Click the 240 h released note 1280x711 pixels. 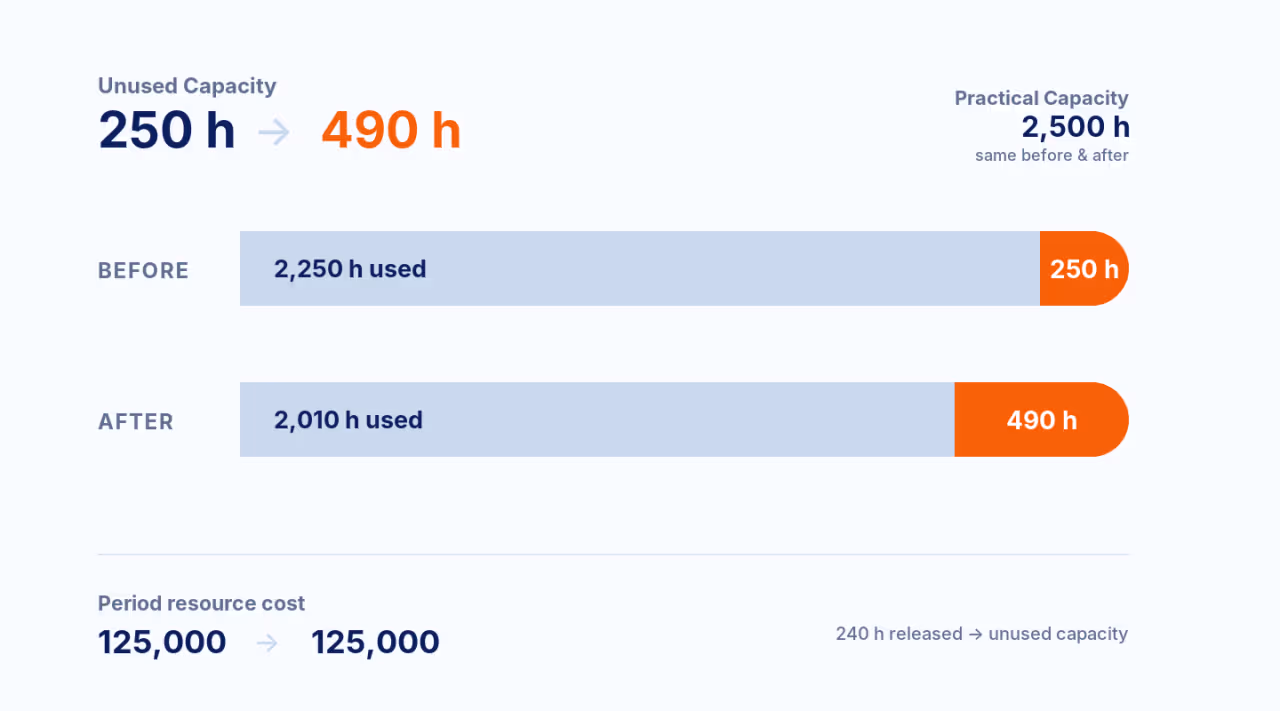(982, 634)
